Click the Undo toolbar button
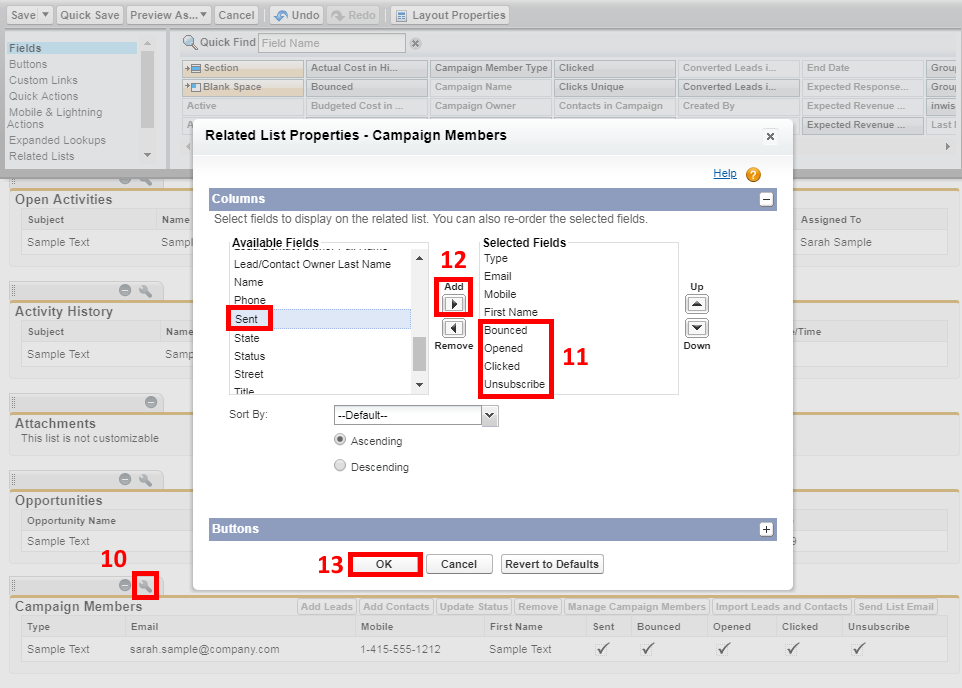962x688 pixels. point(297,15)
